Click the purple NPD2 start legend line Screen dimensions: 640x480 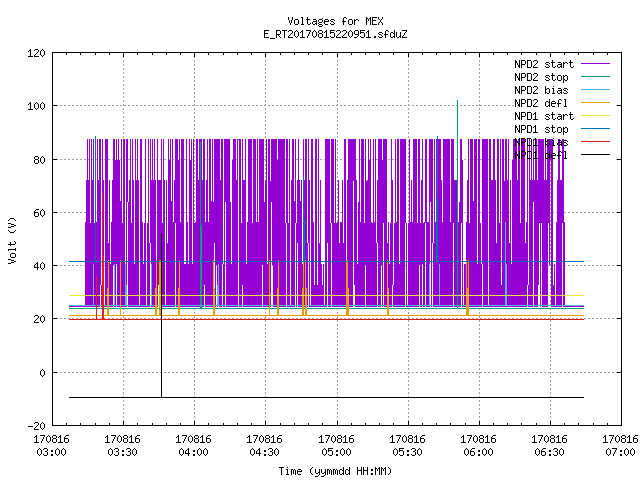point(596,64)
